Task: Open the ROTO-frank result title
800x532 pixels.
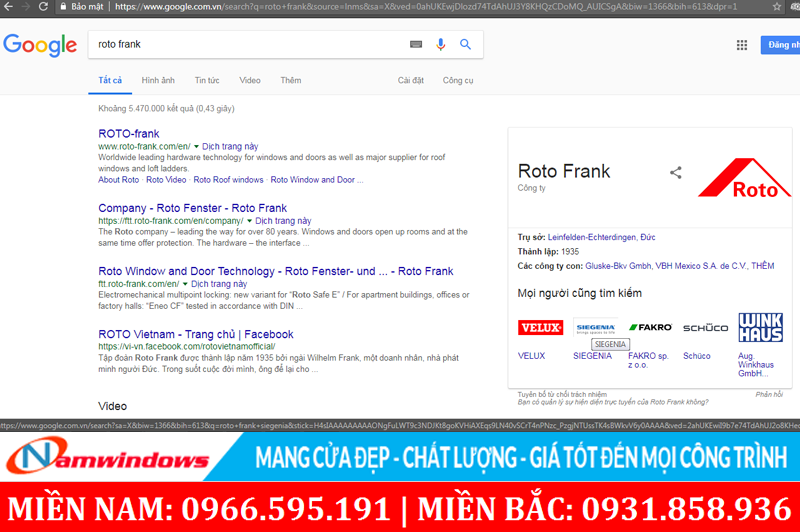Action: [x=129, y=134]
